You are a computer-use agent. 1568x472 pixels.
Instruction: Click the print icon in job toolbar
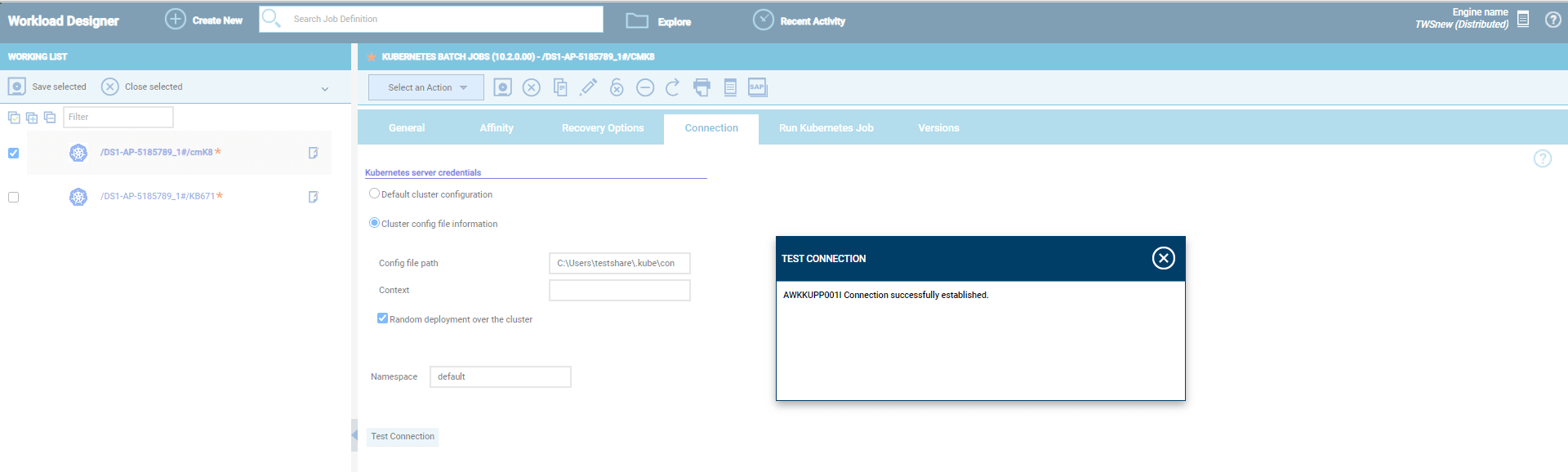pyautogui.click(x=702, y=87)
